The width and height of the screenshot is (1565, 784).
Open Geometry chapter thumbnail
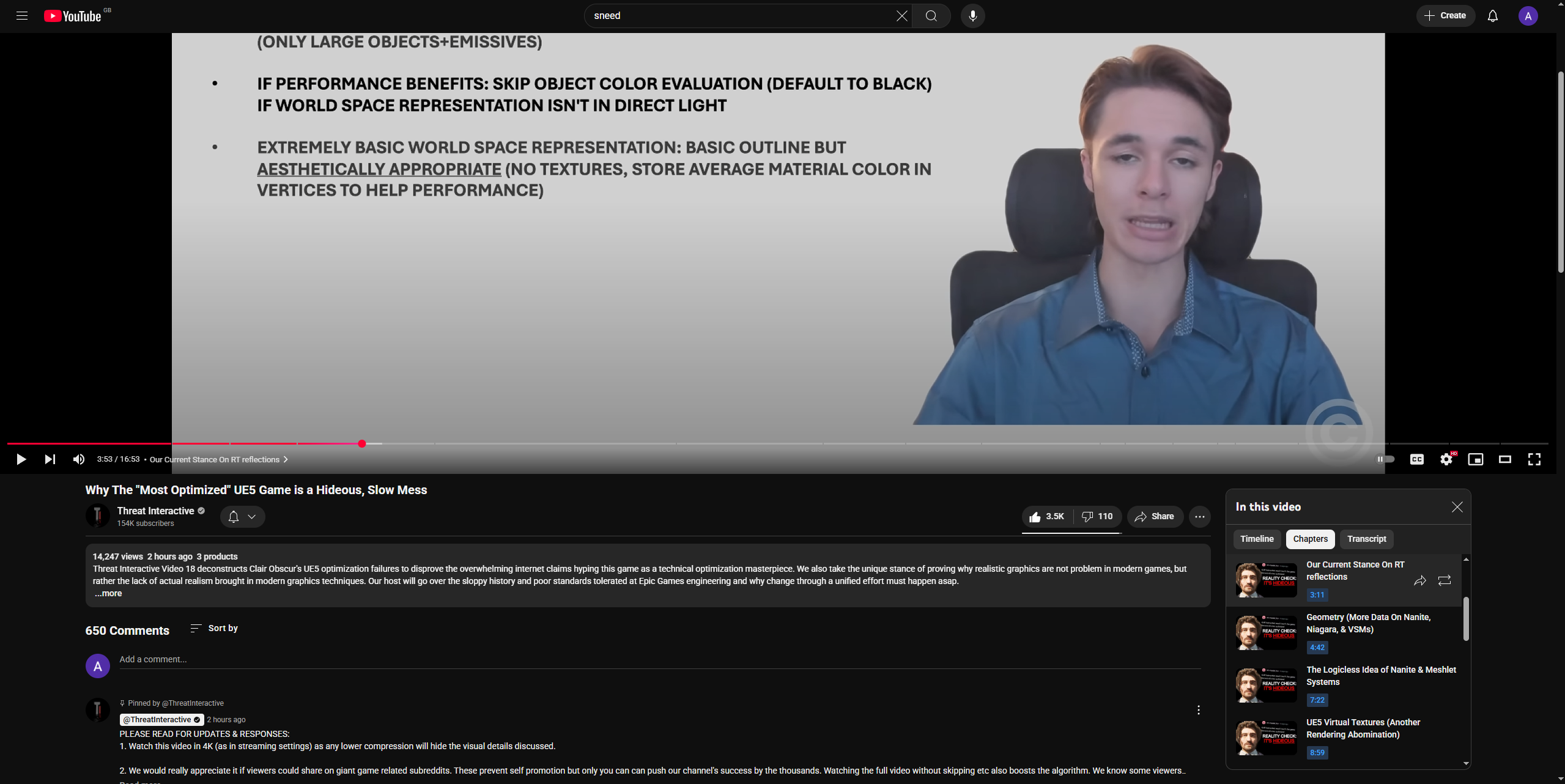coord(1266,632)
